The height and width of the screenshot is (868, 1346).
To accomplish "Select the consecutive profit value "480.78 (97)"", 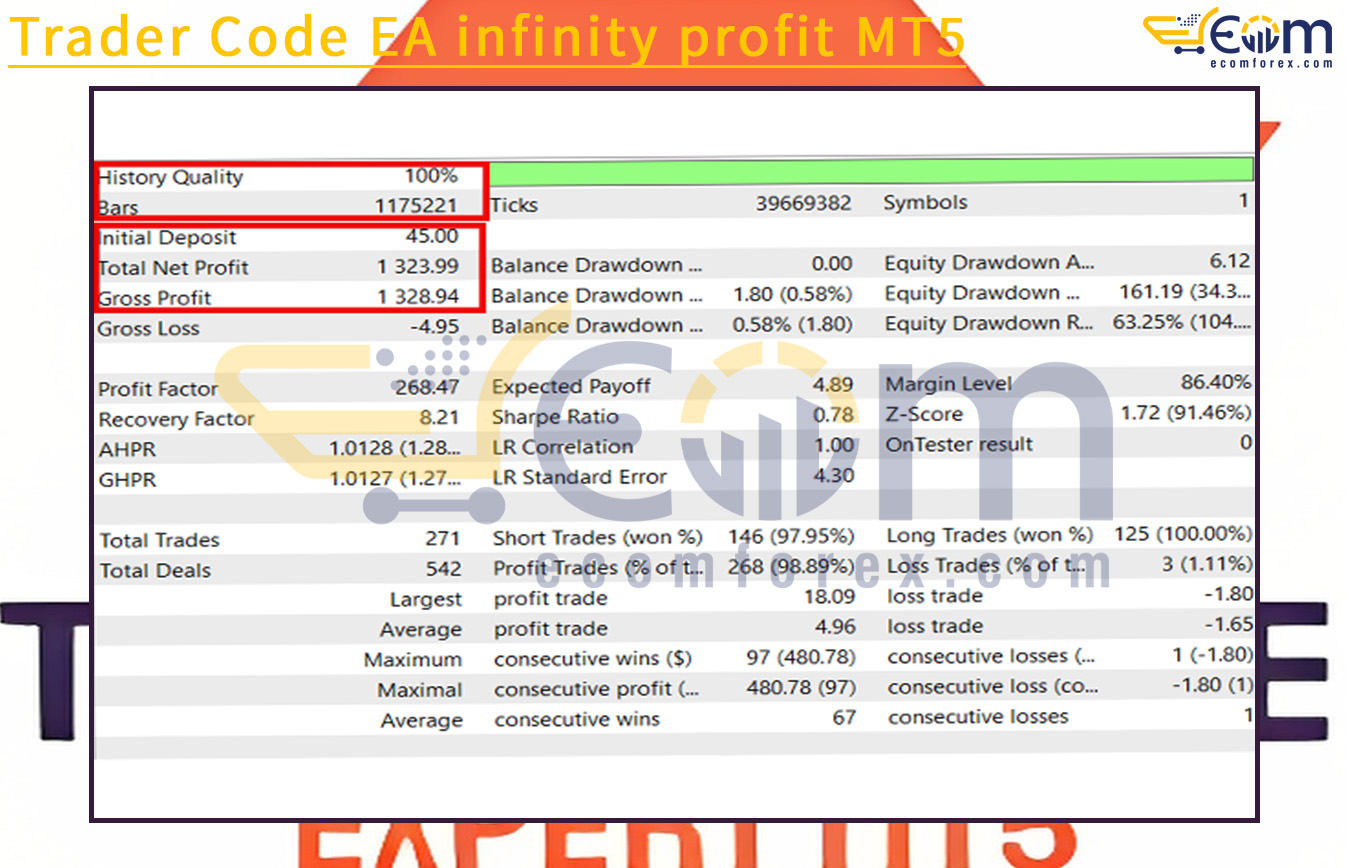I will click(x=801, y=687).
